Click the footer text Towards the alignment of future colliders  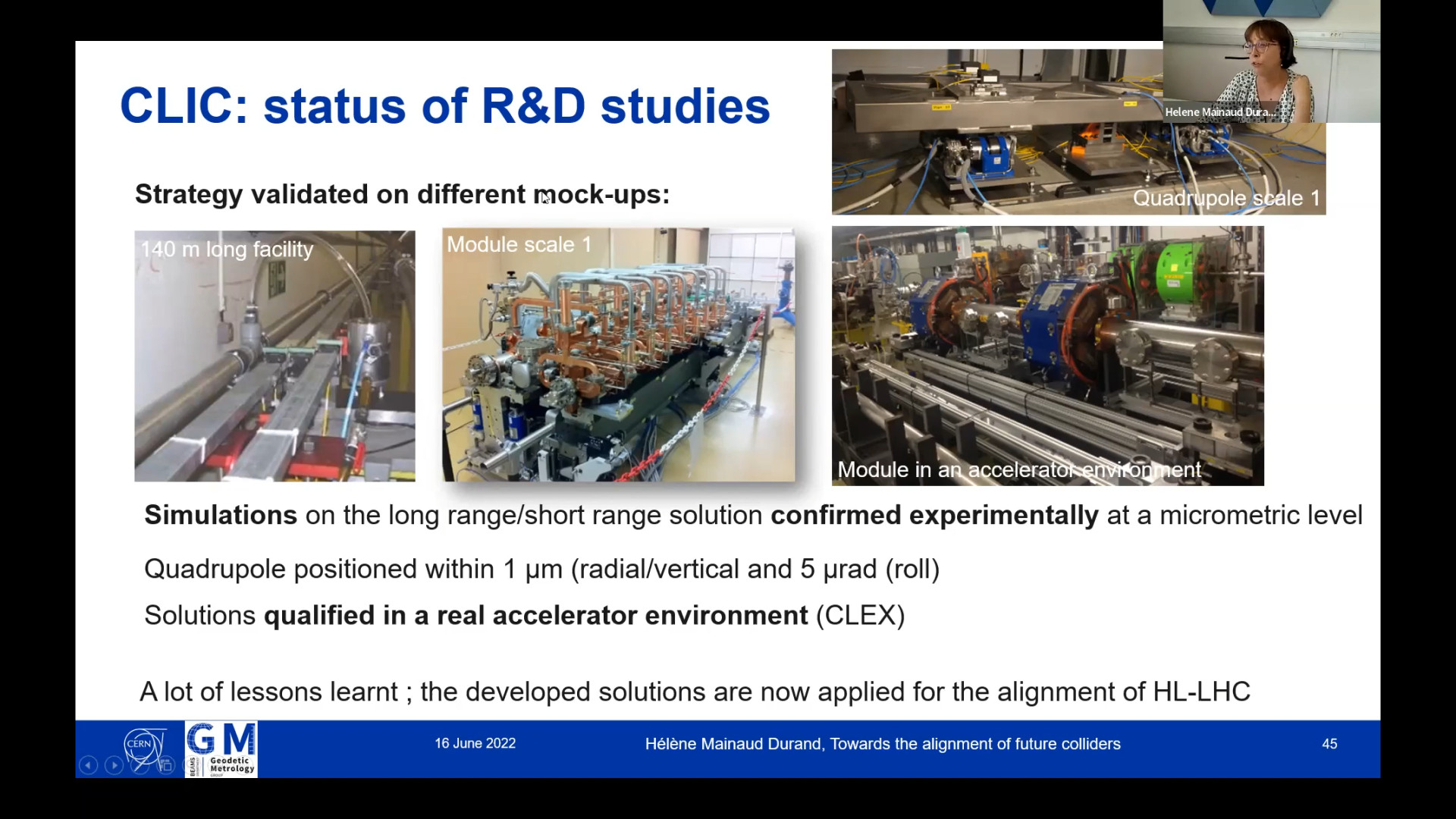point(974,744)
